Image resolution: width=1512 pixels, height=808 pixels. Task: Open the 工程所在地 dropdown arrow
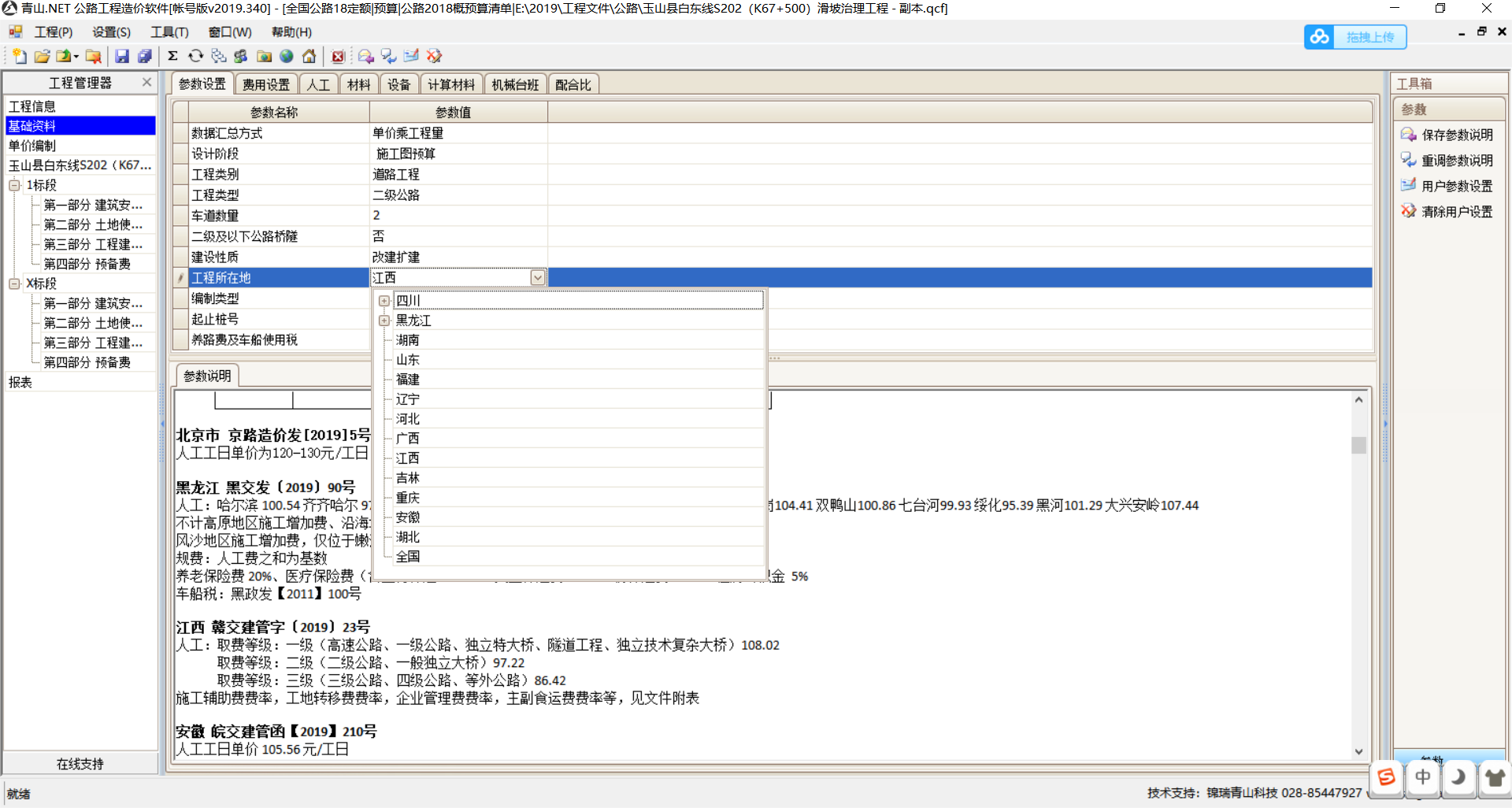tap(538, 277)
